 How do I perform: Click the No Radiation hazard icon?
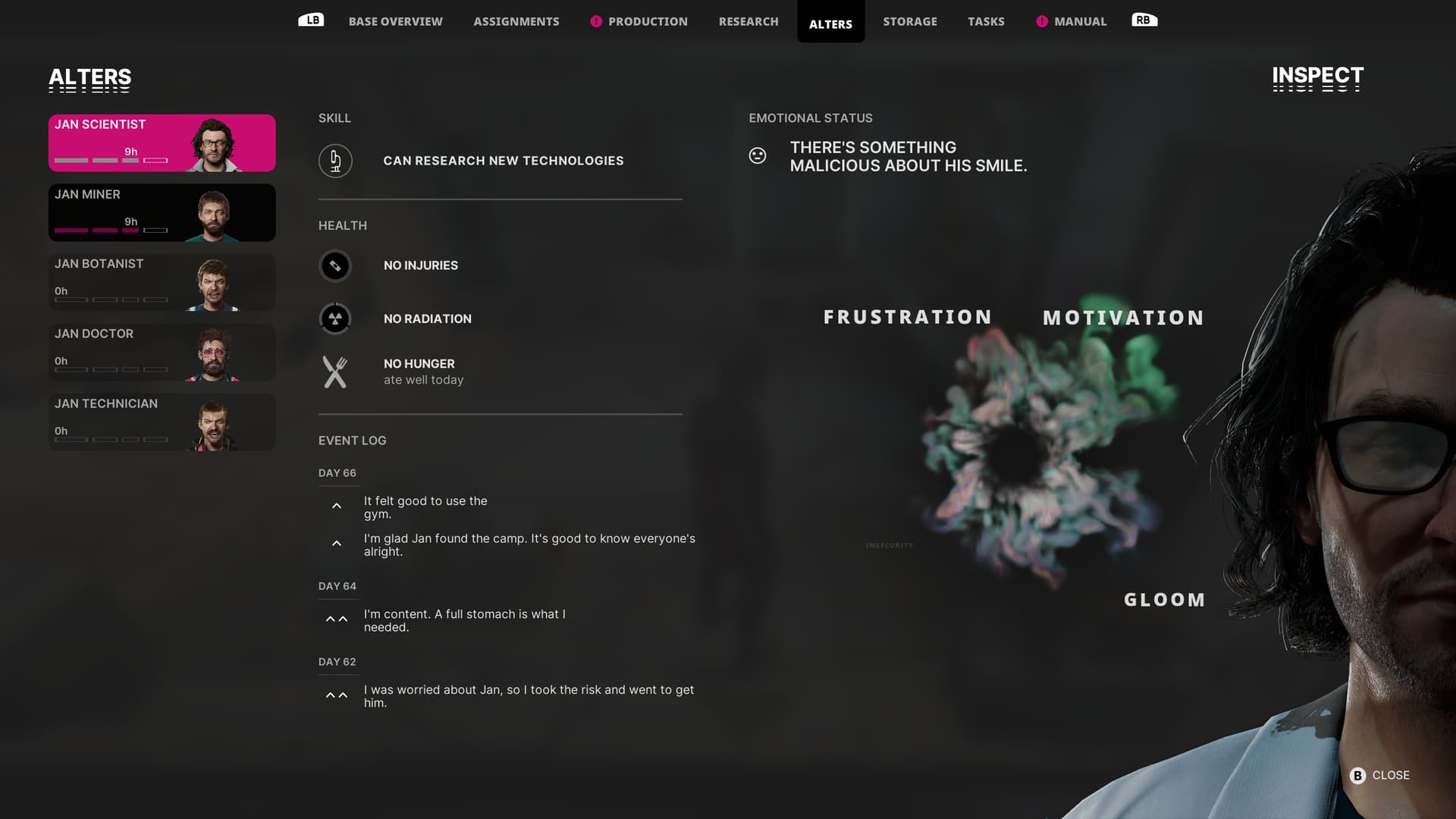pyautogui.click(x=335, y=318)
